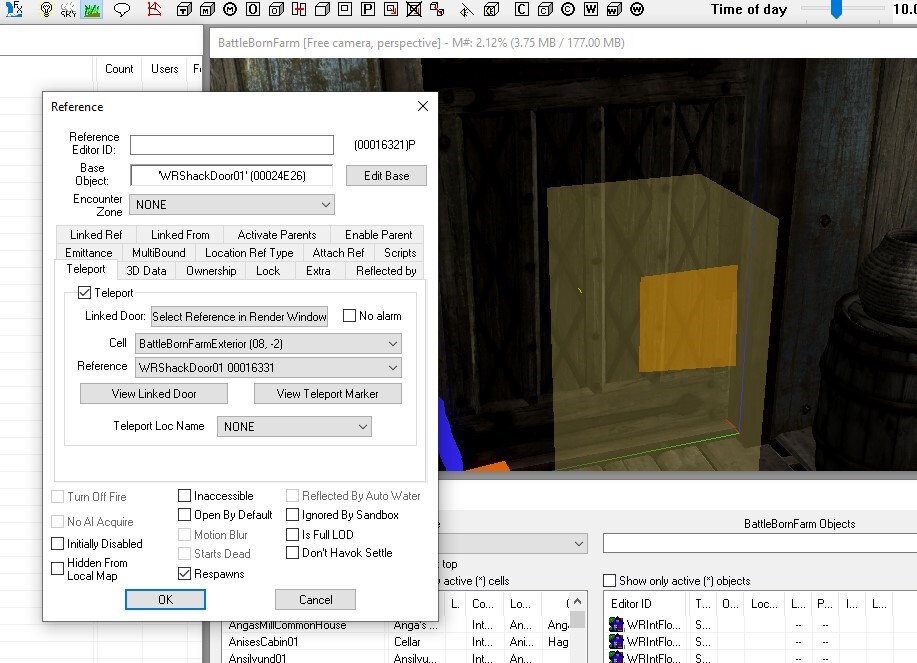The image size is (917, 663).
Task: Uncheck the Respawns checkbox
Action: coord(184,574)
